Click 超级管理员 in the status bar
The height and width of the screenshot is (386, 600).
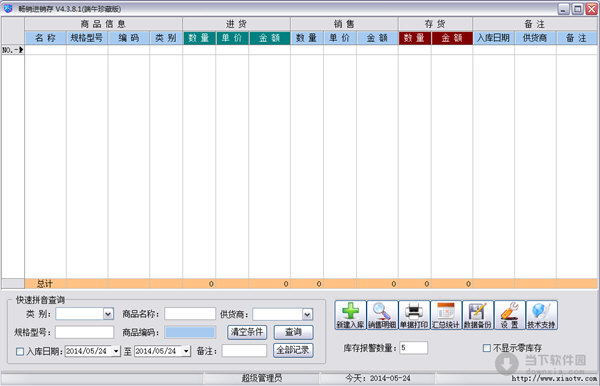[x=262, y=378]
